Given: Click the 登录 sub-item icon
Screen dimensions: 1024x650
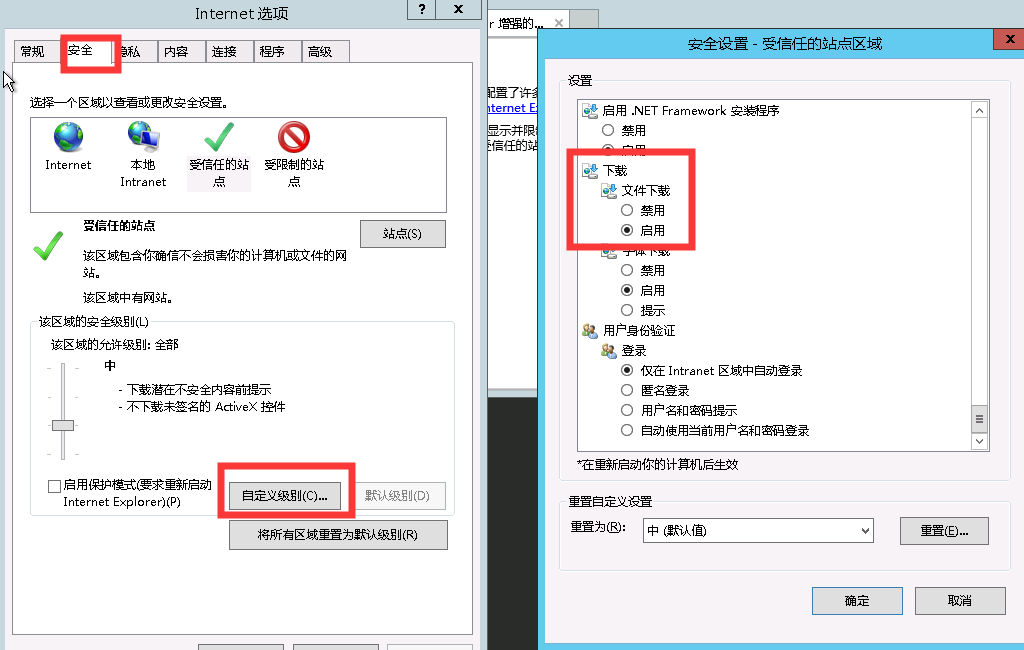Looking at the screenshot, I should pos(609,351).
